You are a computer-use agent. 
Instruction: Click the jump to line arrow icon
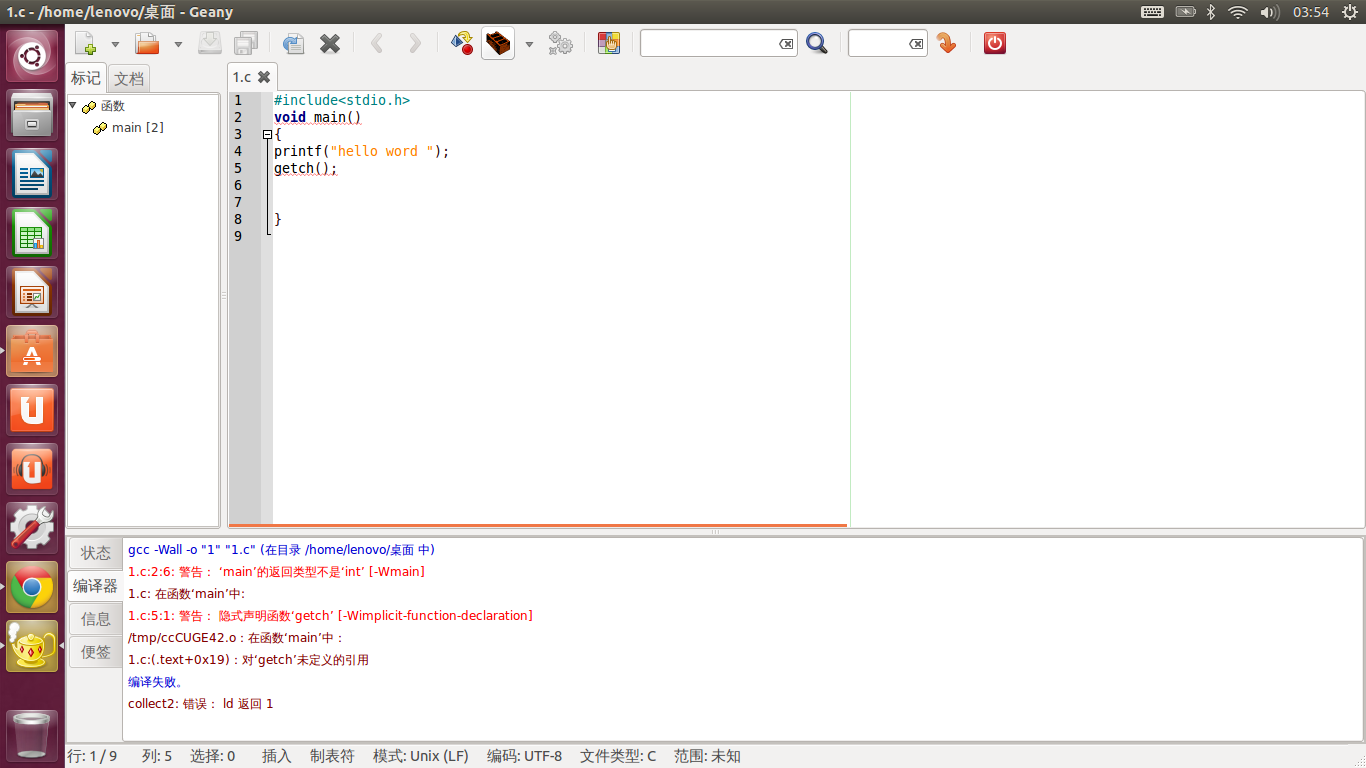coord(946,44)
